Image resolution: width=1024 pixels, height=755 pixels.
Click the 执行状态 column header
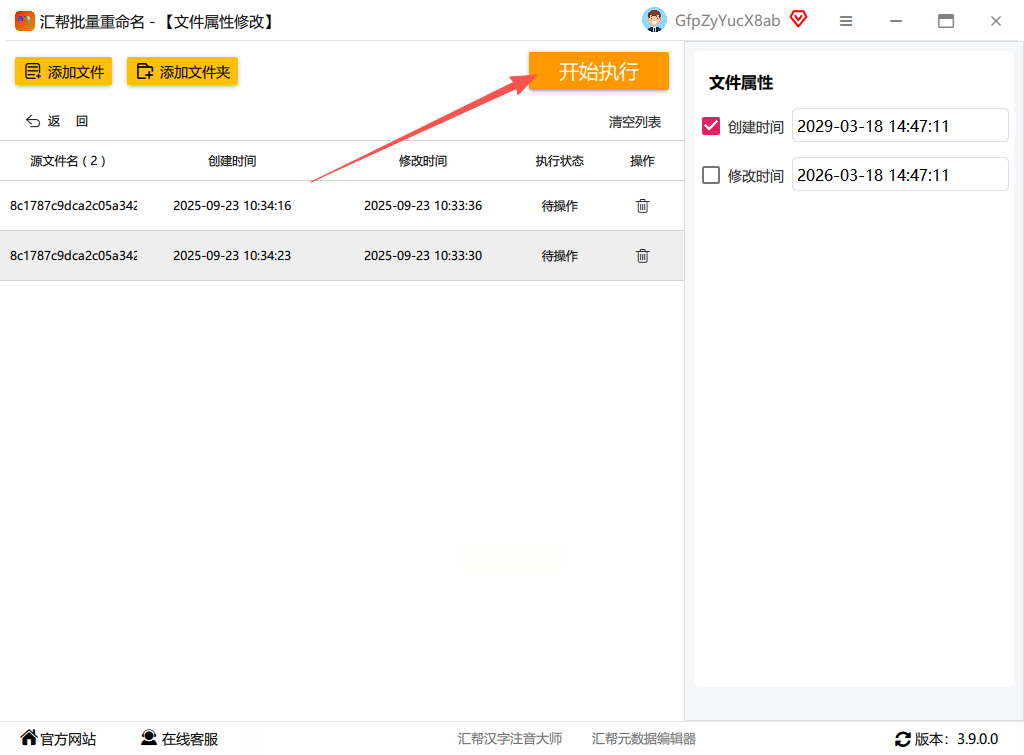tap(560, 161)
